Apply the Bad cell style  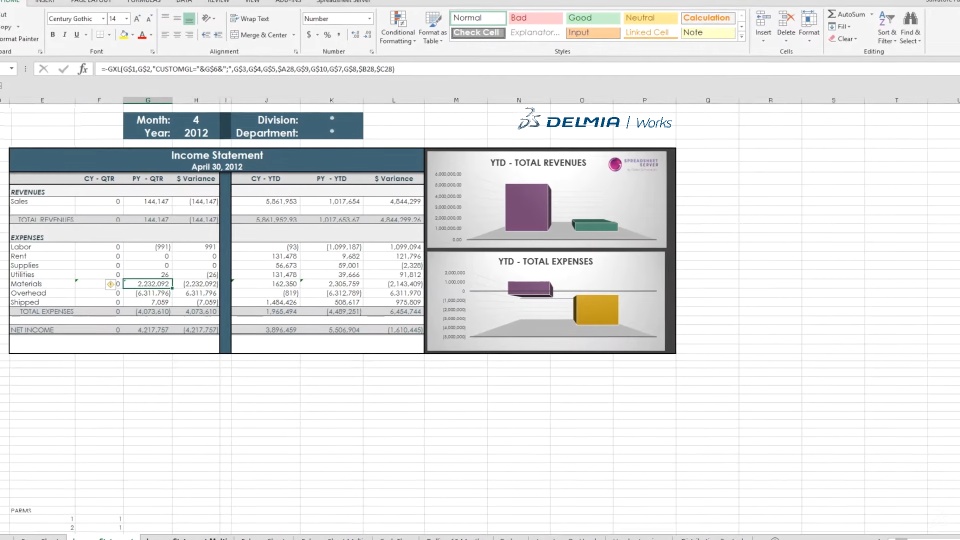[x=535, y=18]
